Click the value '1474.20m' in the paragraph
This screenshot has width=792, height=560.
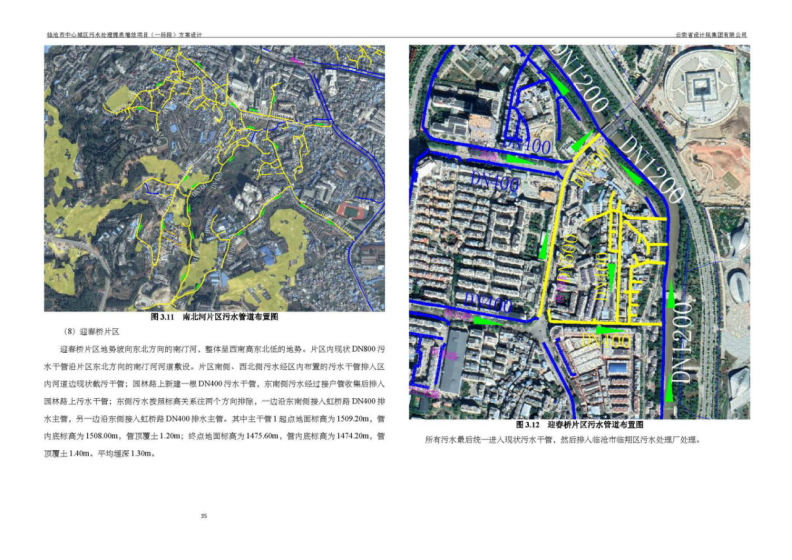pyautogui.click(x=353, y=436)
